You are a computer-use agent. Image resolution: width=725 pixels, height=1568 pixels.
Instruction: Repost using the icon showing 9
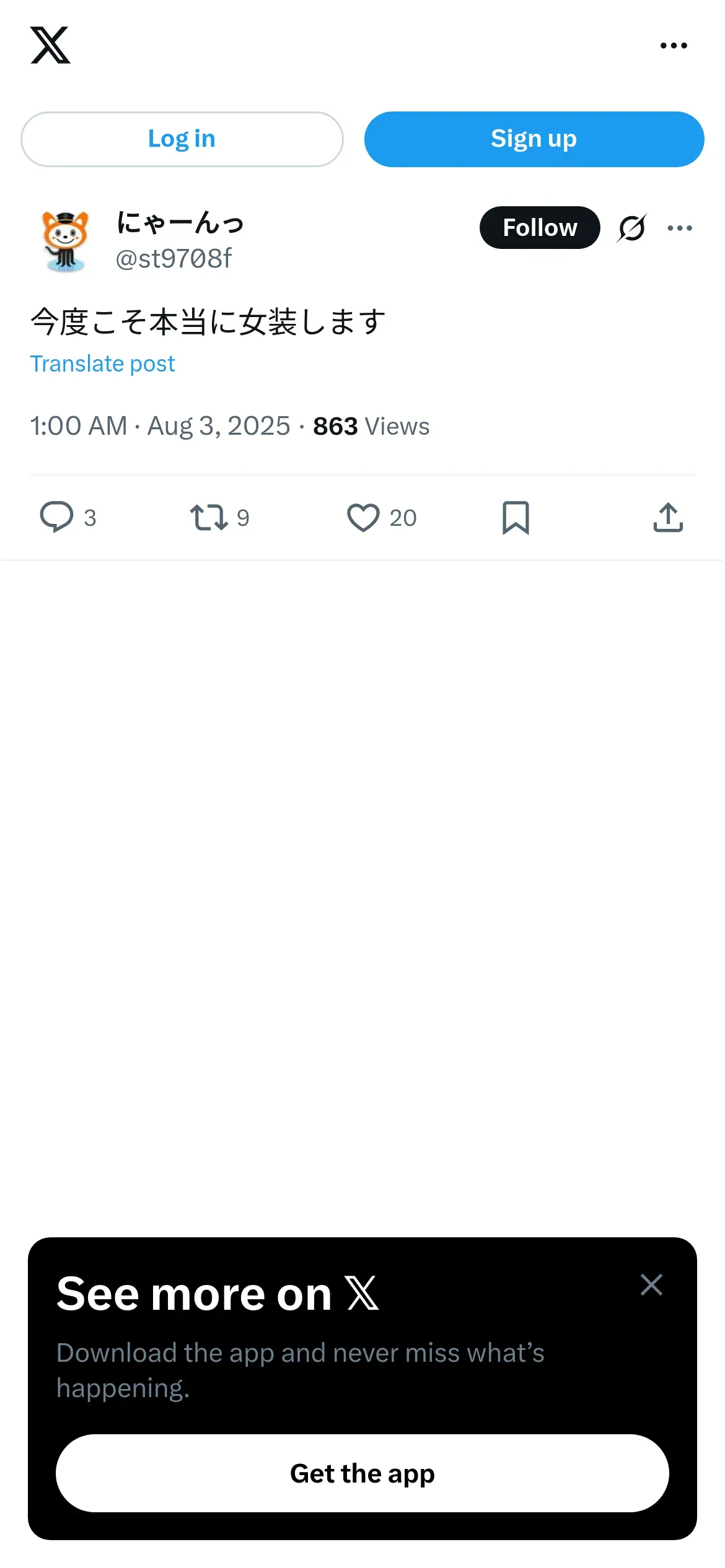(x=209, y=517)
